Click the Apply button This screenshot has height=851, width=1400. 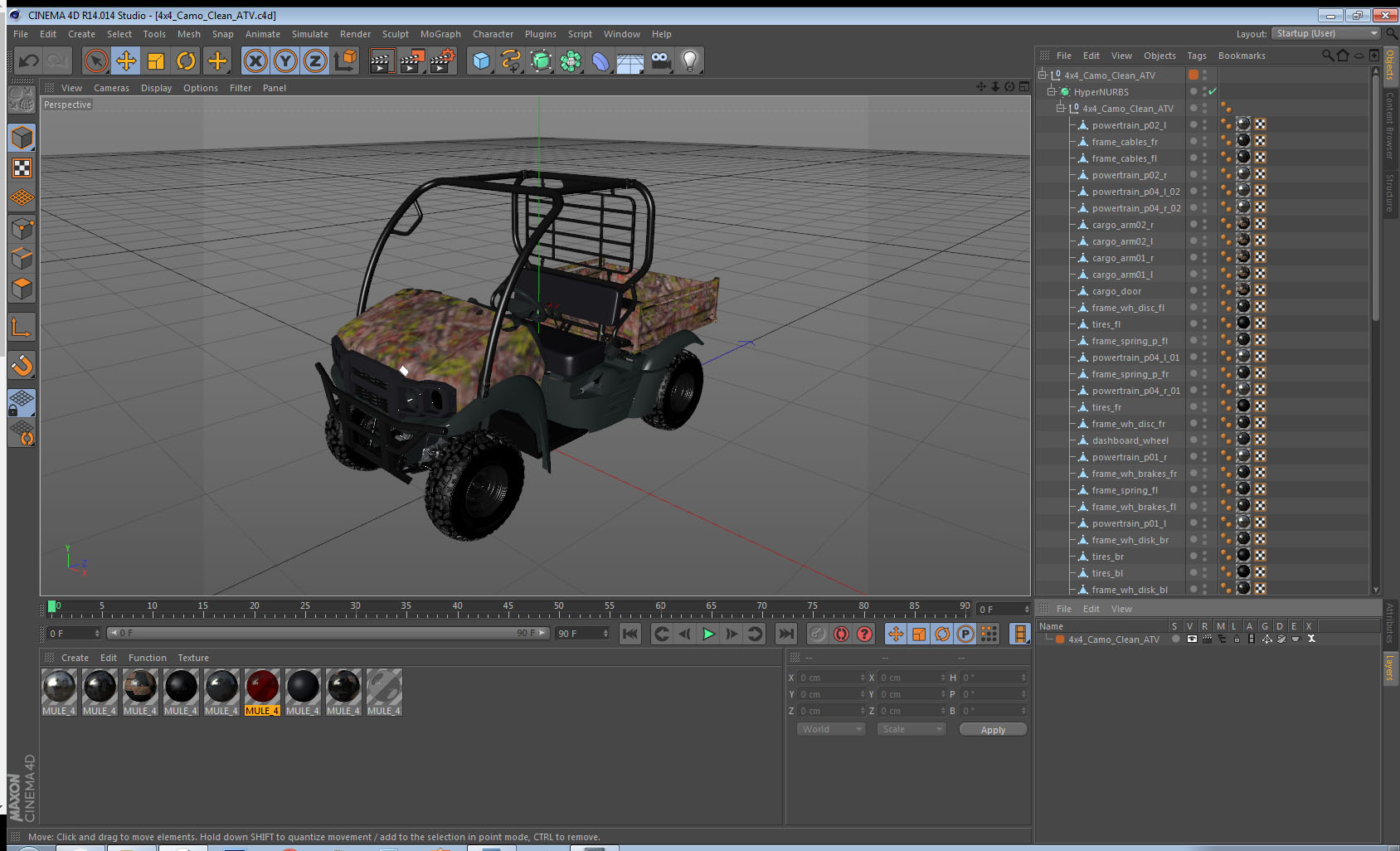coord(993,730)
